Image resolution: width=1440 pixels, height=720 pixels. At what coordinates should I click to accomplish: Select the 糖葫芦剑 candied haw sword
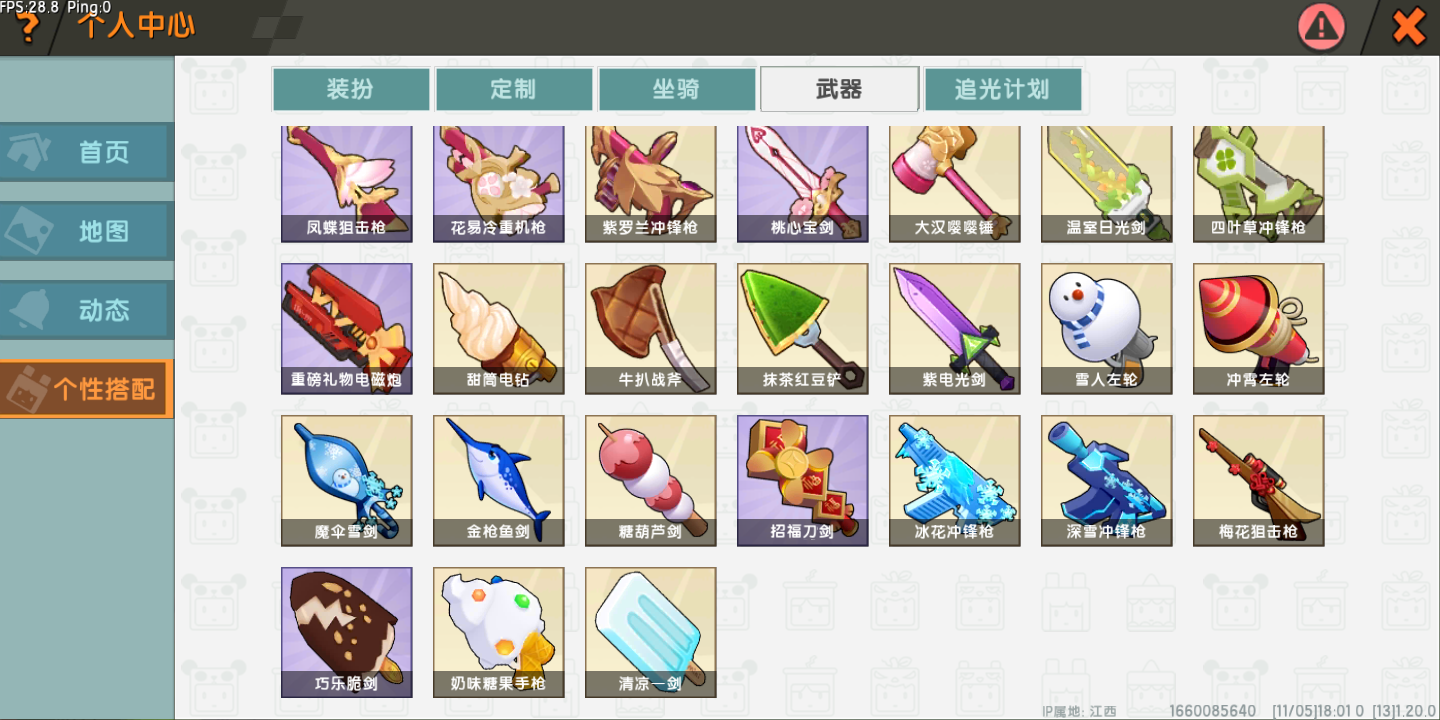(650, 481)
